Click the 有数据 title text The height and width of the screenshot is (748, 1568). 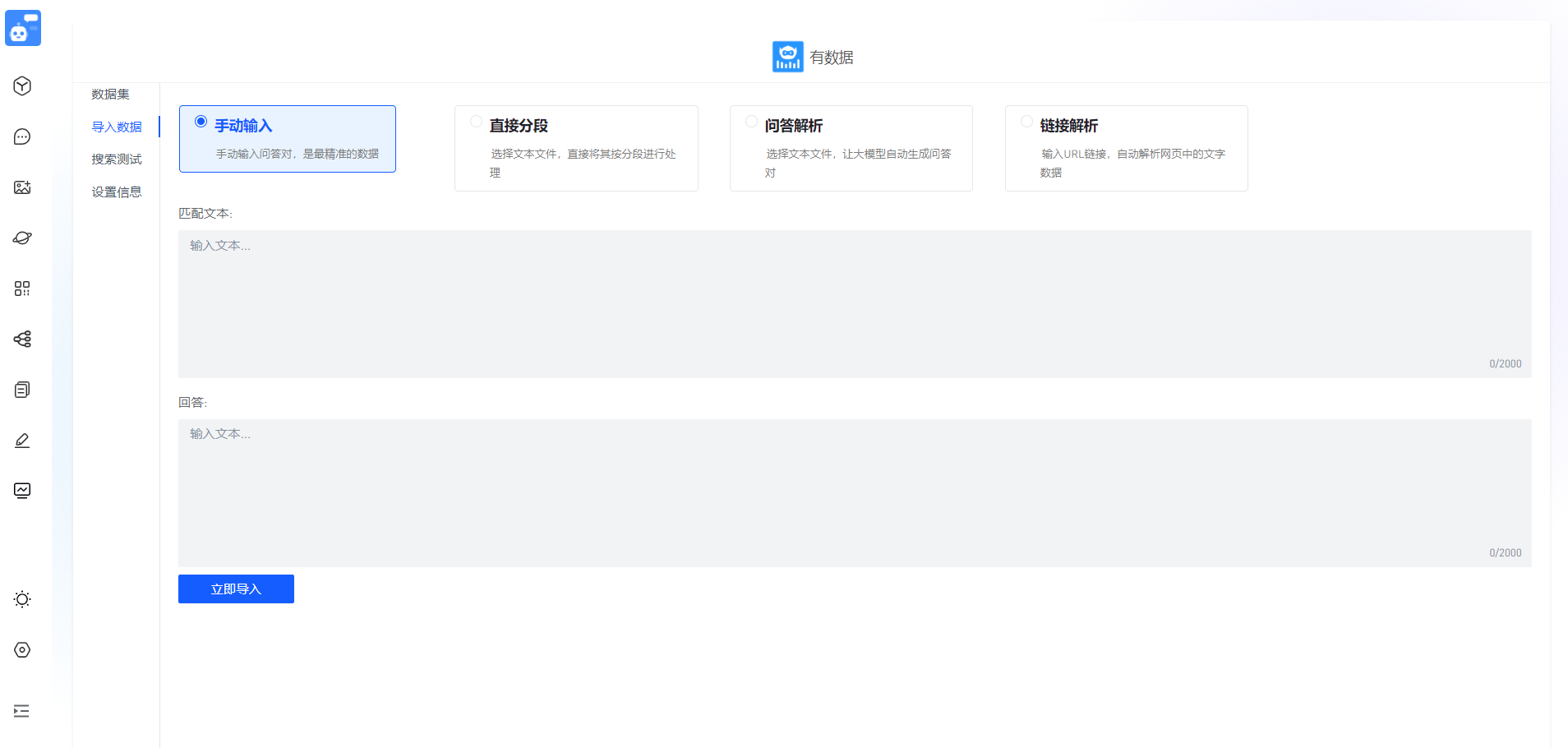point(832,58)
